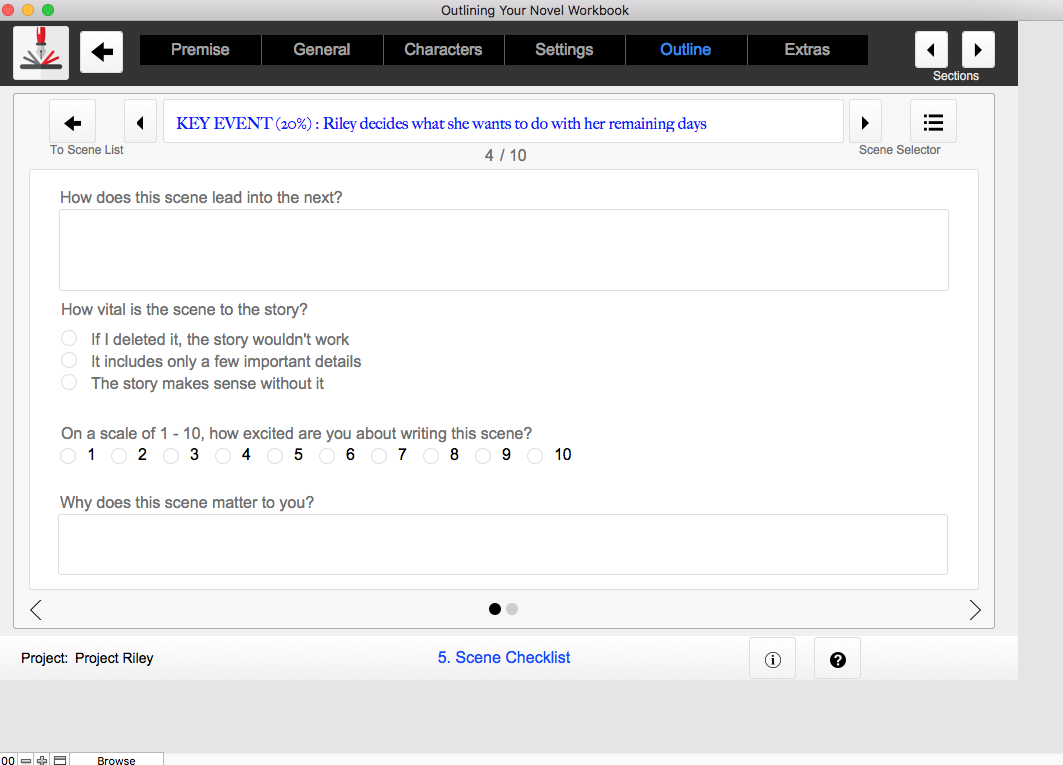Choose excitement rating 4
This screenshot has width=1063, height=765.
point(223,456)
